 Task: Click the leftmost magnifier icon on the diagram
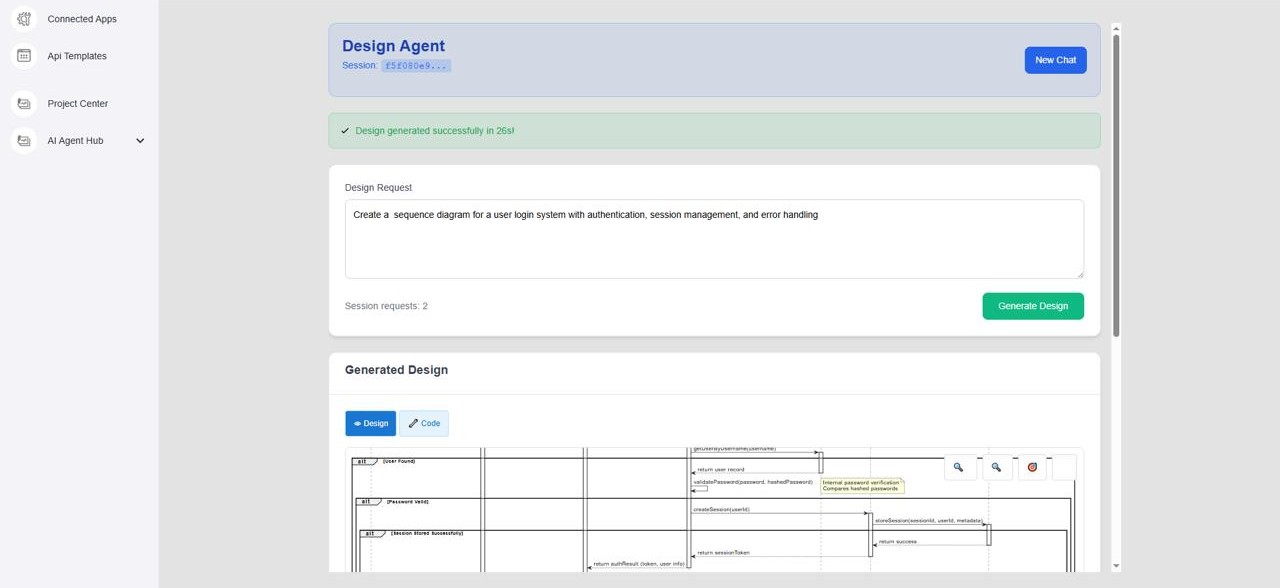click(x=958, y=467)
